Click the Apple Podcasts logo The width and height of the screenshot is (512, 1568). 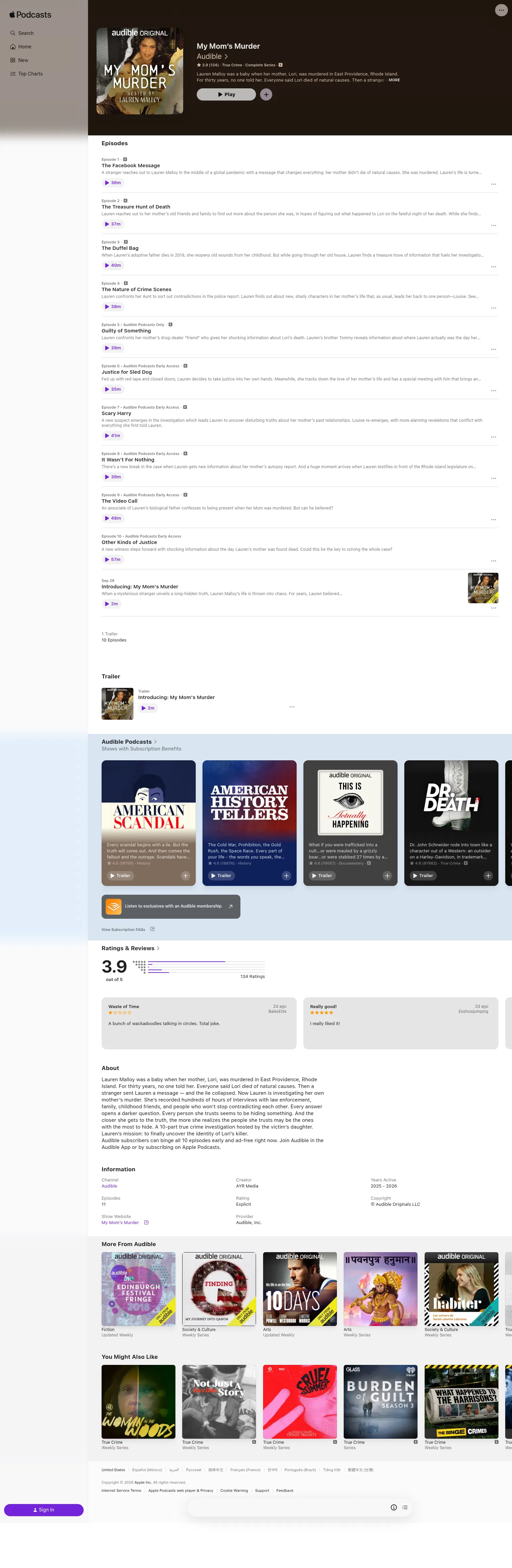(30, 15)
